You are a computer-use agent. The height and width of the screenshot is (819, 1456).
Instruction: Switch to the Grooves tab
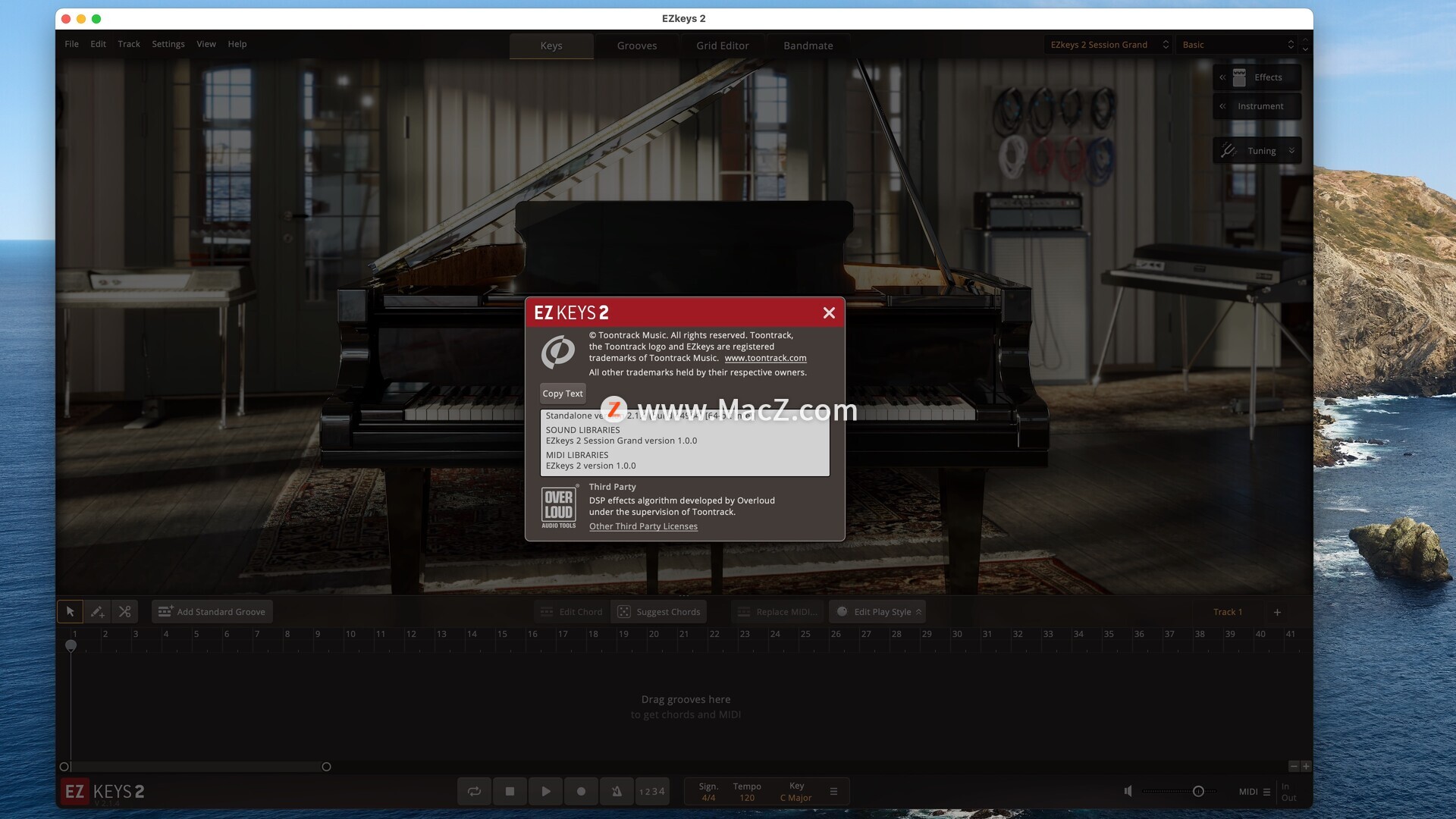636,45
